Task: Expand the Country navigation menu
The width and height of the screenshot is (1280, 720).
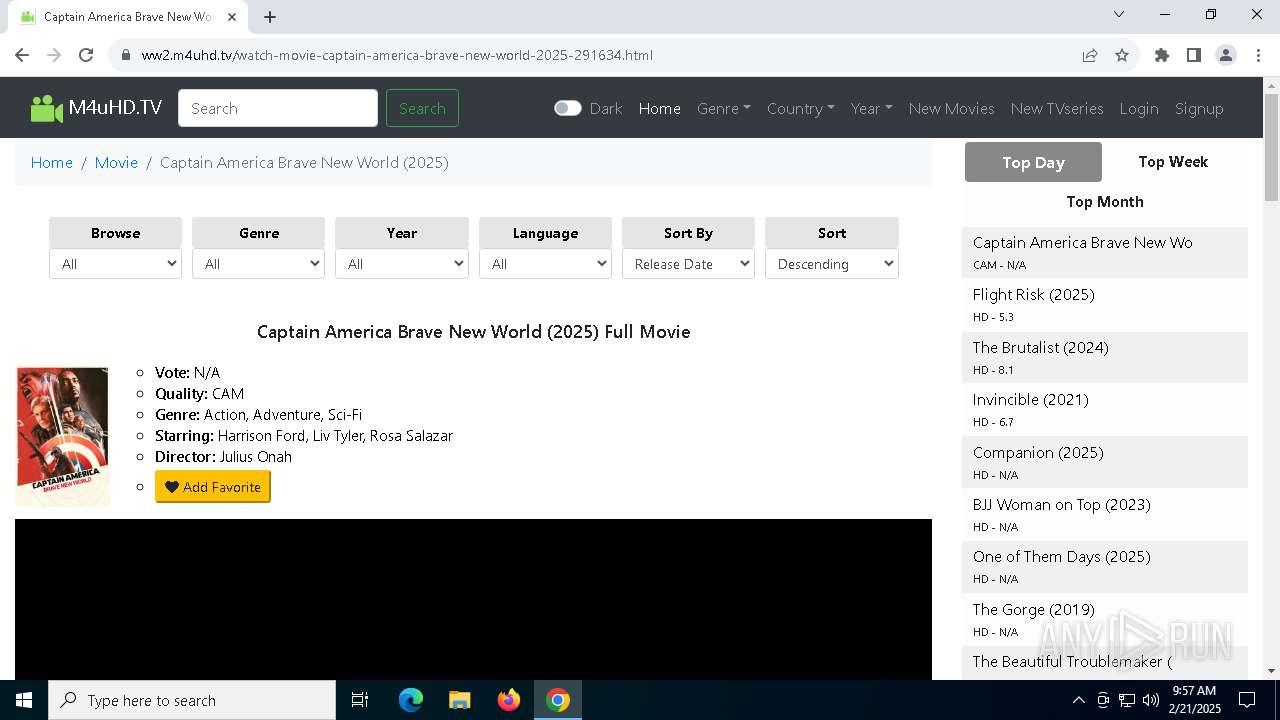Action: [x=801, y=108]
